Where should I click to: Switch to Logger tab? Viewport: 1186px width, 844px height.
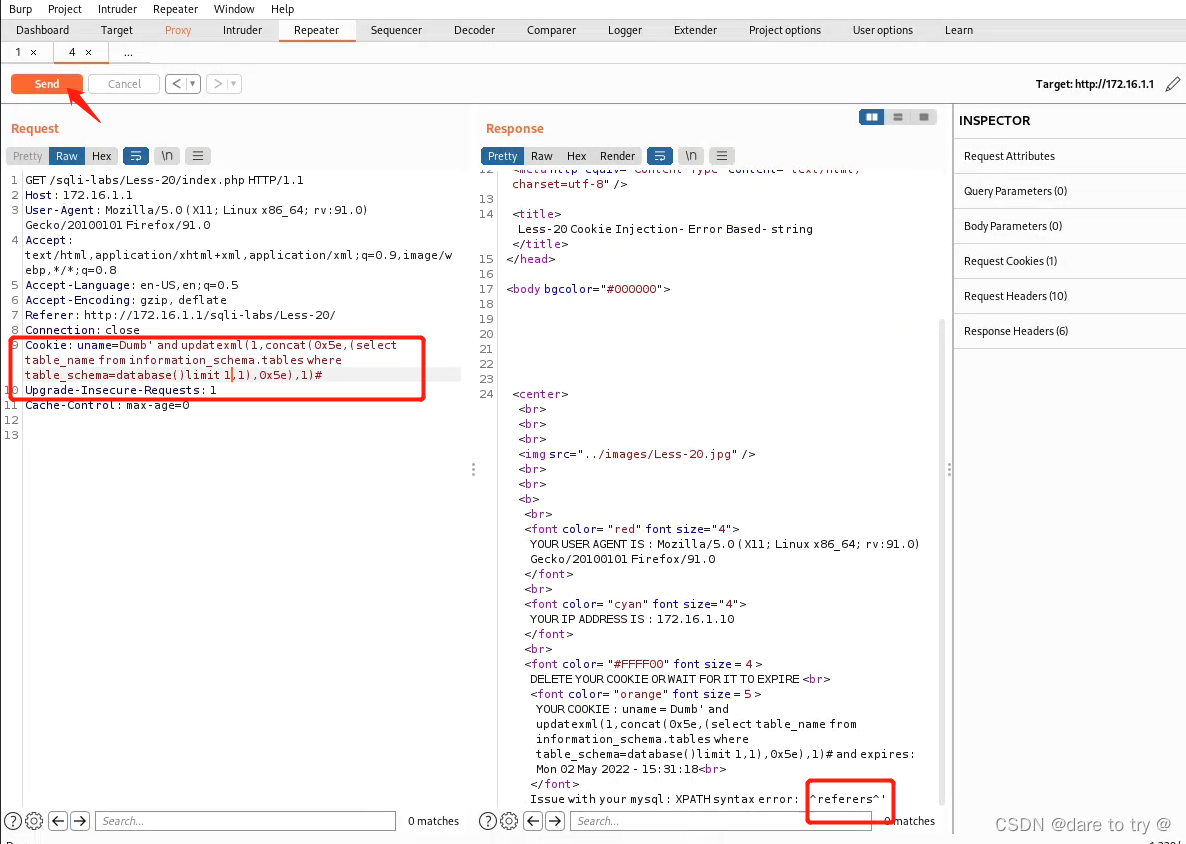(x=625, y=30)
